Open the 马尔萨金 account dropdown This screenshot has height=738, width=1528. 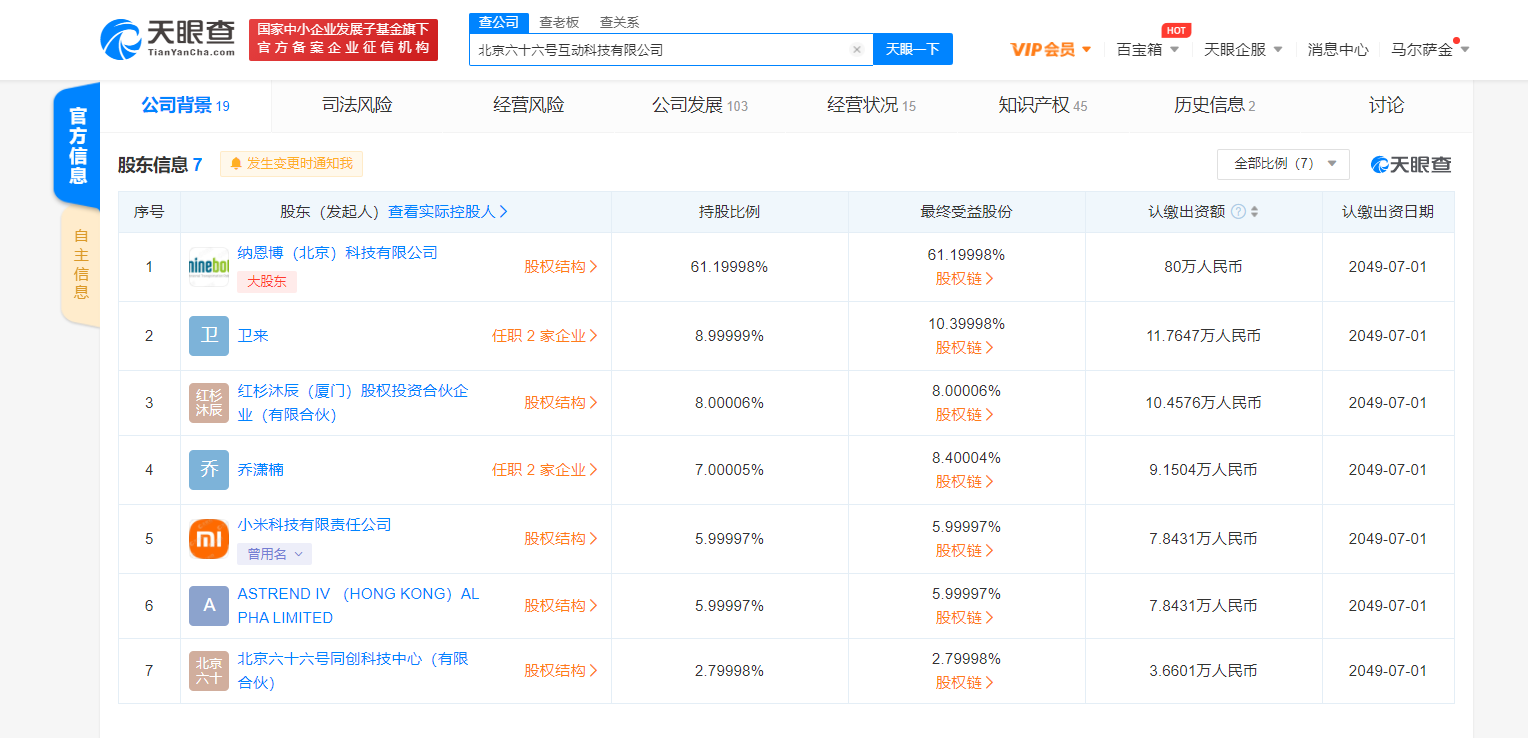click(1429, 47)
